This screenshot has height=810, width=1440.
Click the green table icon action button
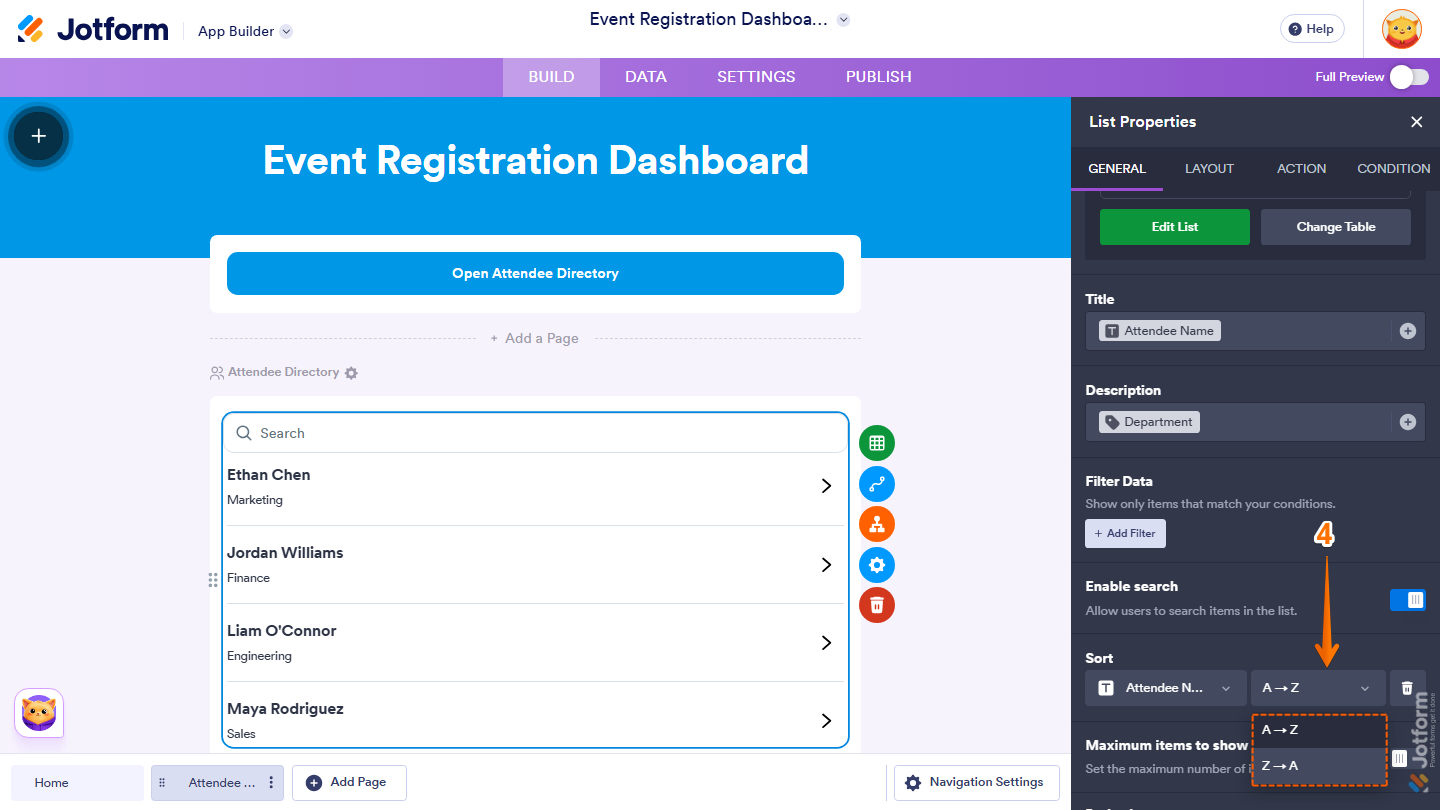tap(877, 443)
